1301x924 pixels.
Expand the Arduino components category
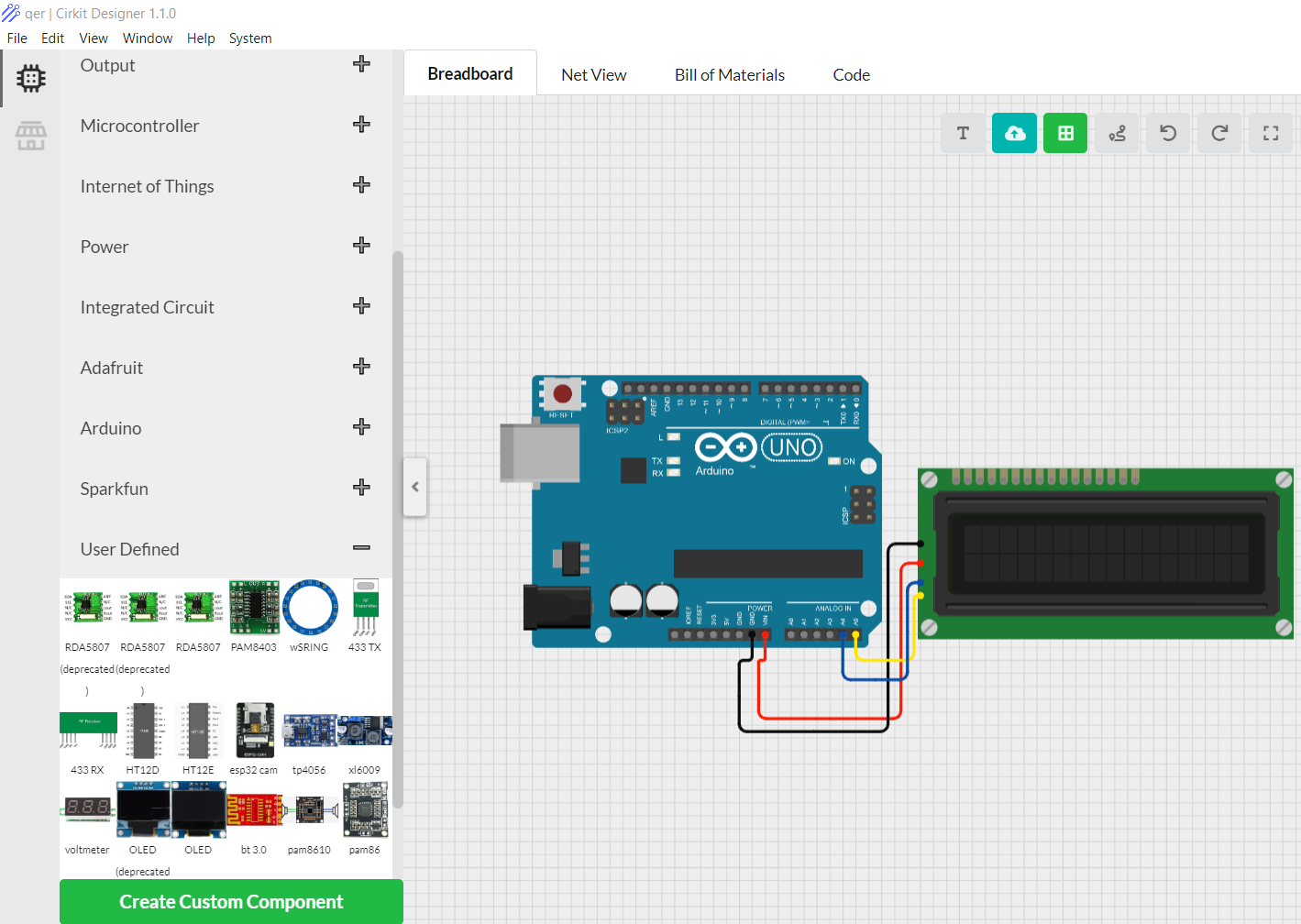pos(361,426)
